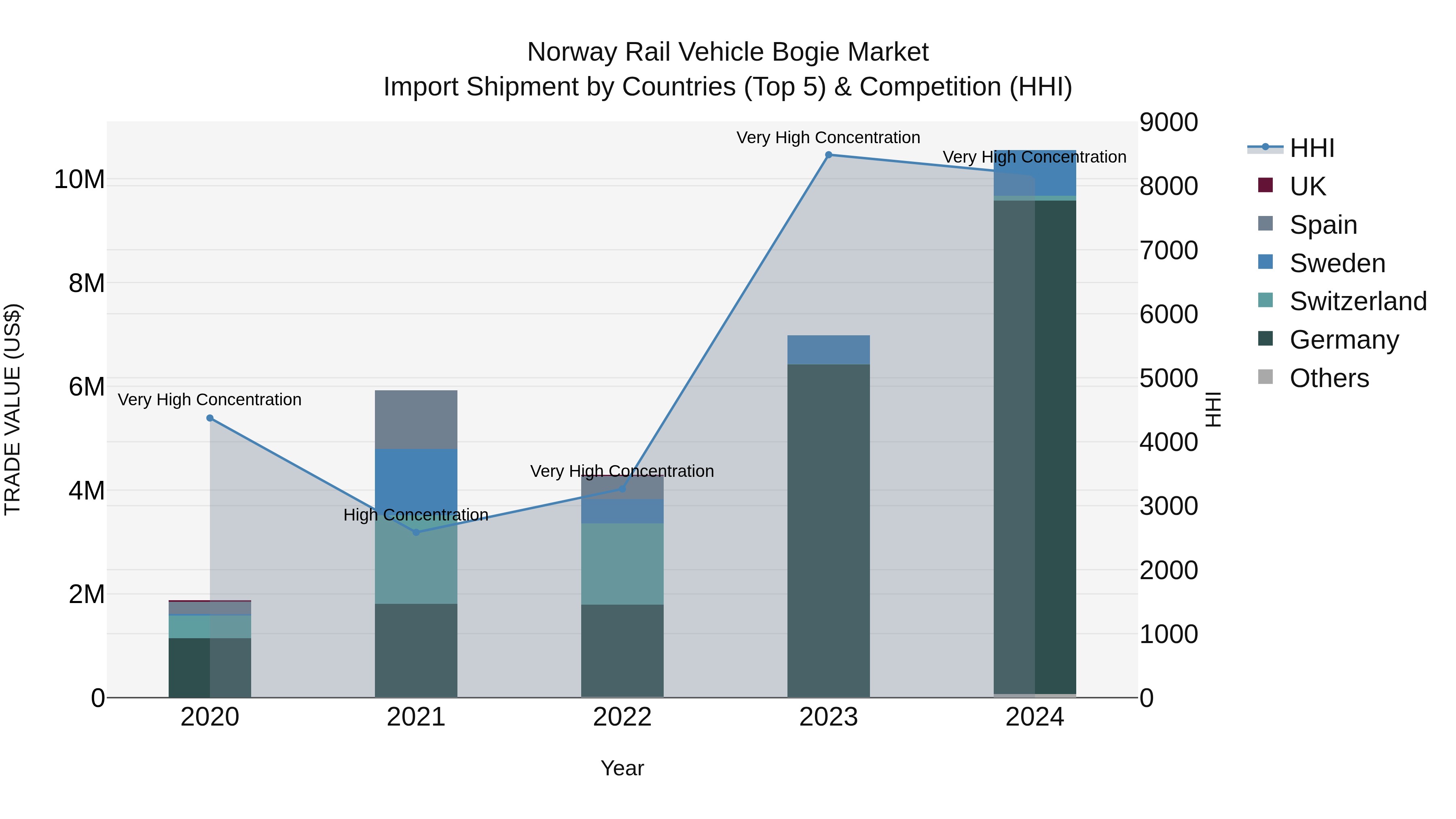
Task: Click the 'High Concentration' annotation for 2021
Action: click(x=416, y=515)
